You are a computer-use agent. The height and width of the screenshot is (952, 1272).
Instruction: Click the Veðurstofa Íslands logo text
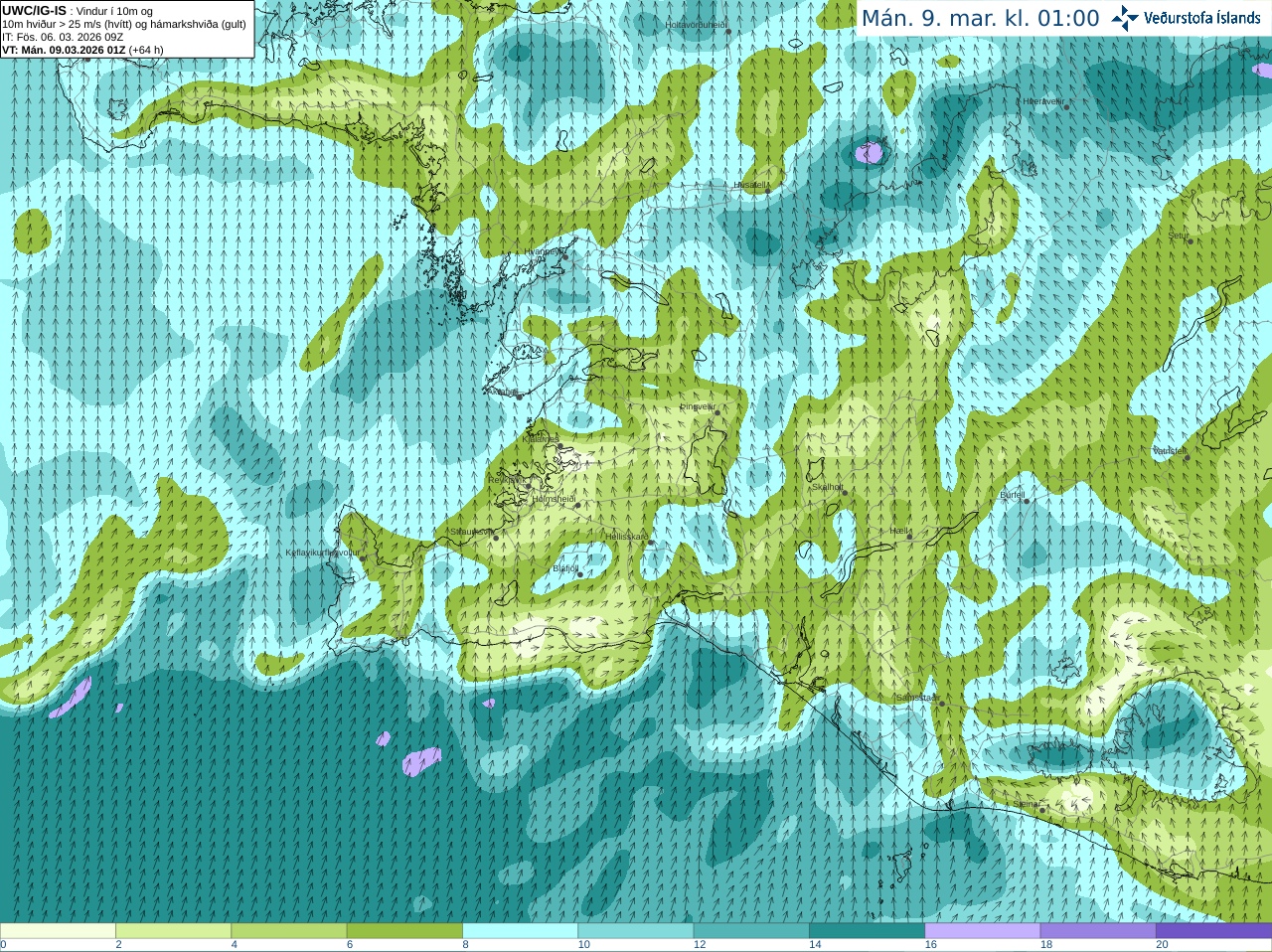[1201, 18]
